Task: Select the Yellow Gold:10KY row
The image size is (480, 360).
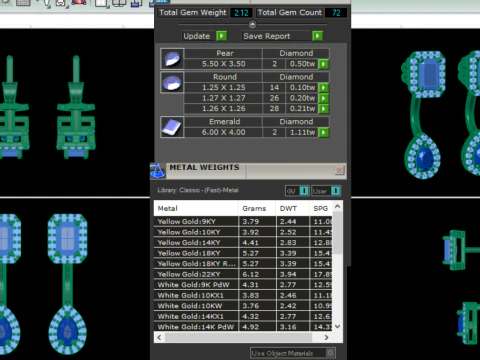Action: point(243,232)
